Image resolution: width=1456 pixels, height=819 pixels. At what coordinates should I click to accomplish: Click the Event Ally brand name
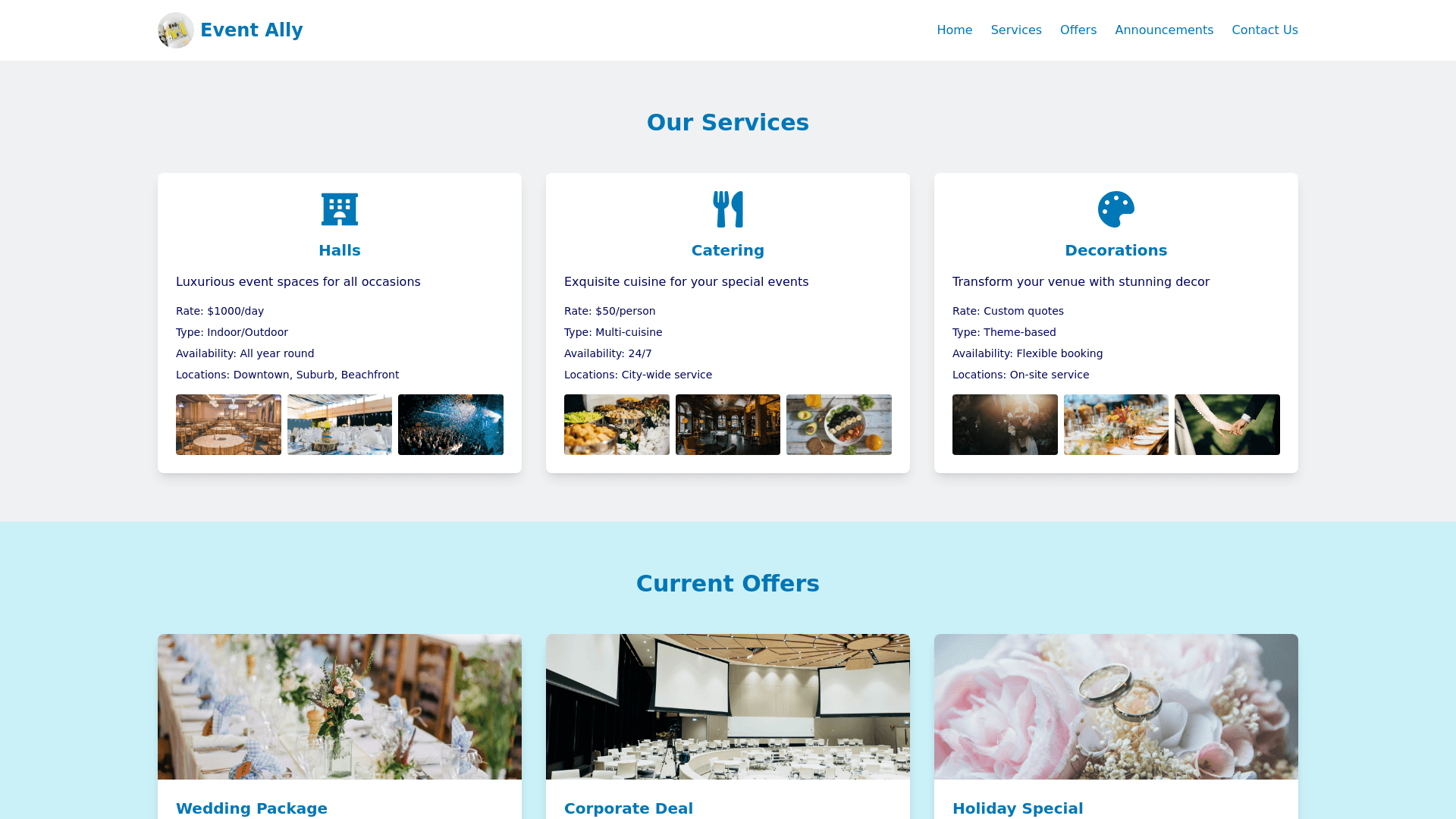[251, 30]
